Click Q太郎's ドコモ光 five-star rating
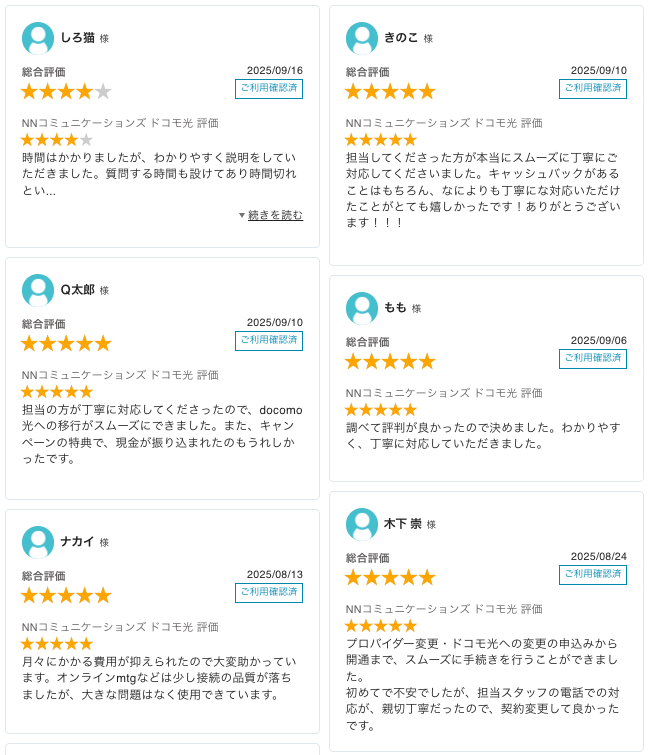The height and width of the screenshot is (755, 649). [x=56, y=392]
